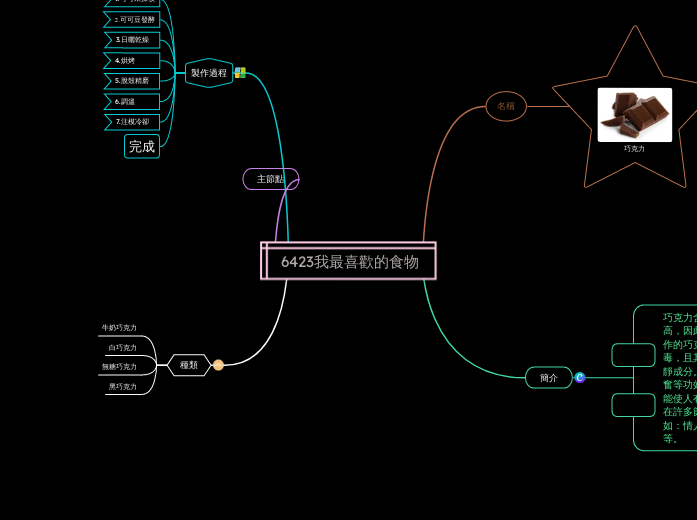Click the blue C icon beside 簡介
This screenshot has height=520, width=697.
(580, 377)
